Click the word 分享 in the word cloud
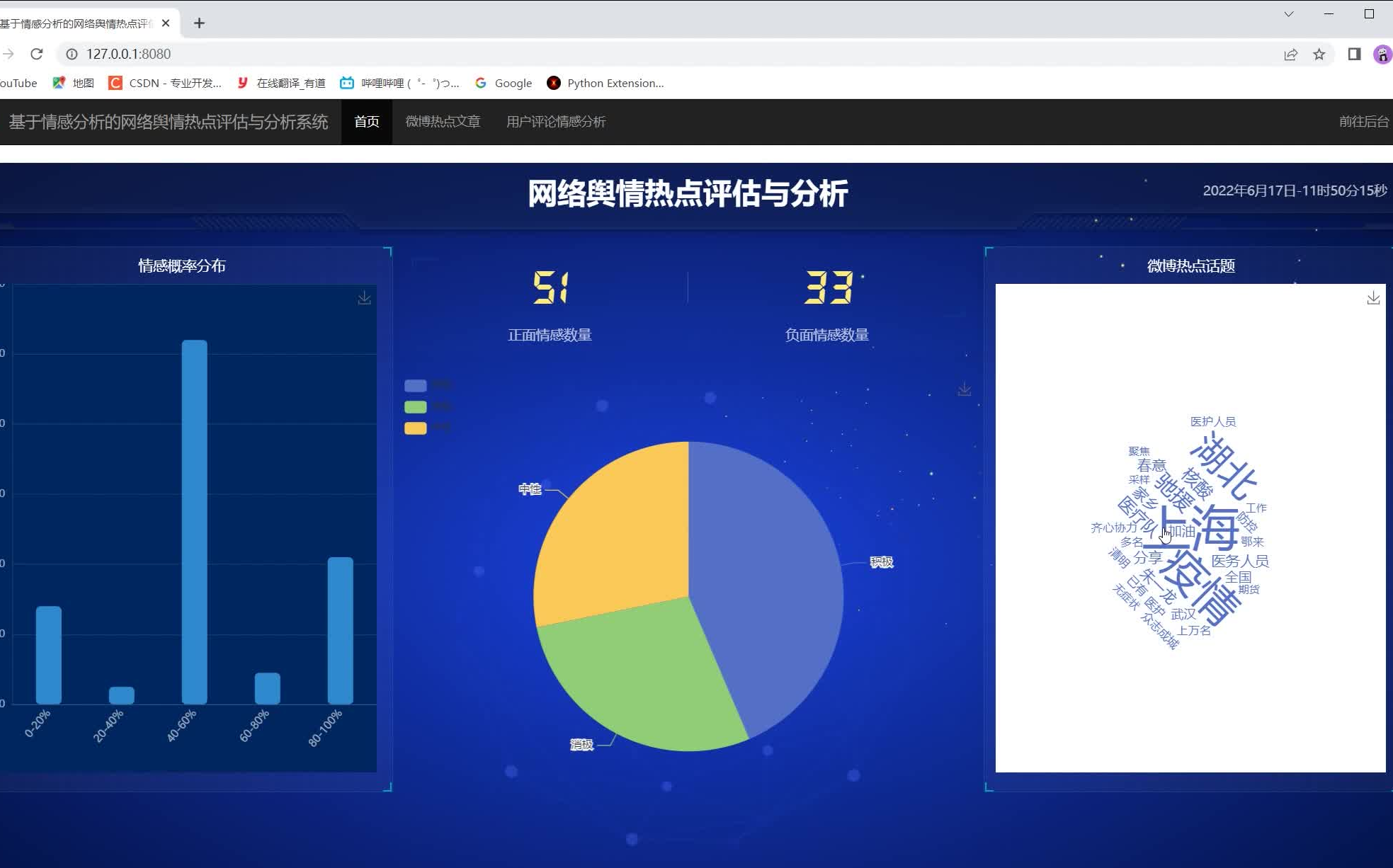Viewport: 1393px width, 868px height. tap(1148, 557)
